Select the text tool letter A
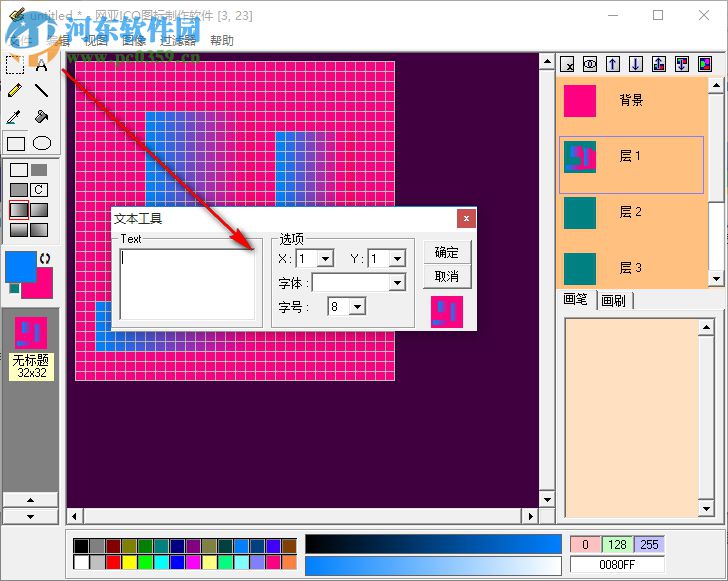 tap(42, 65)
